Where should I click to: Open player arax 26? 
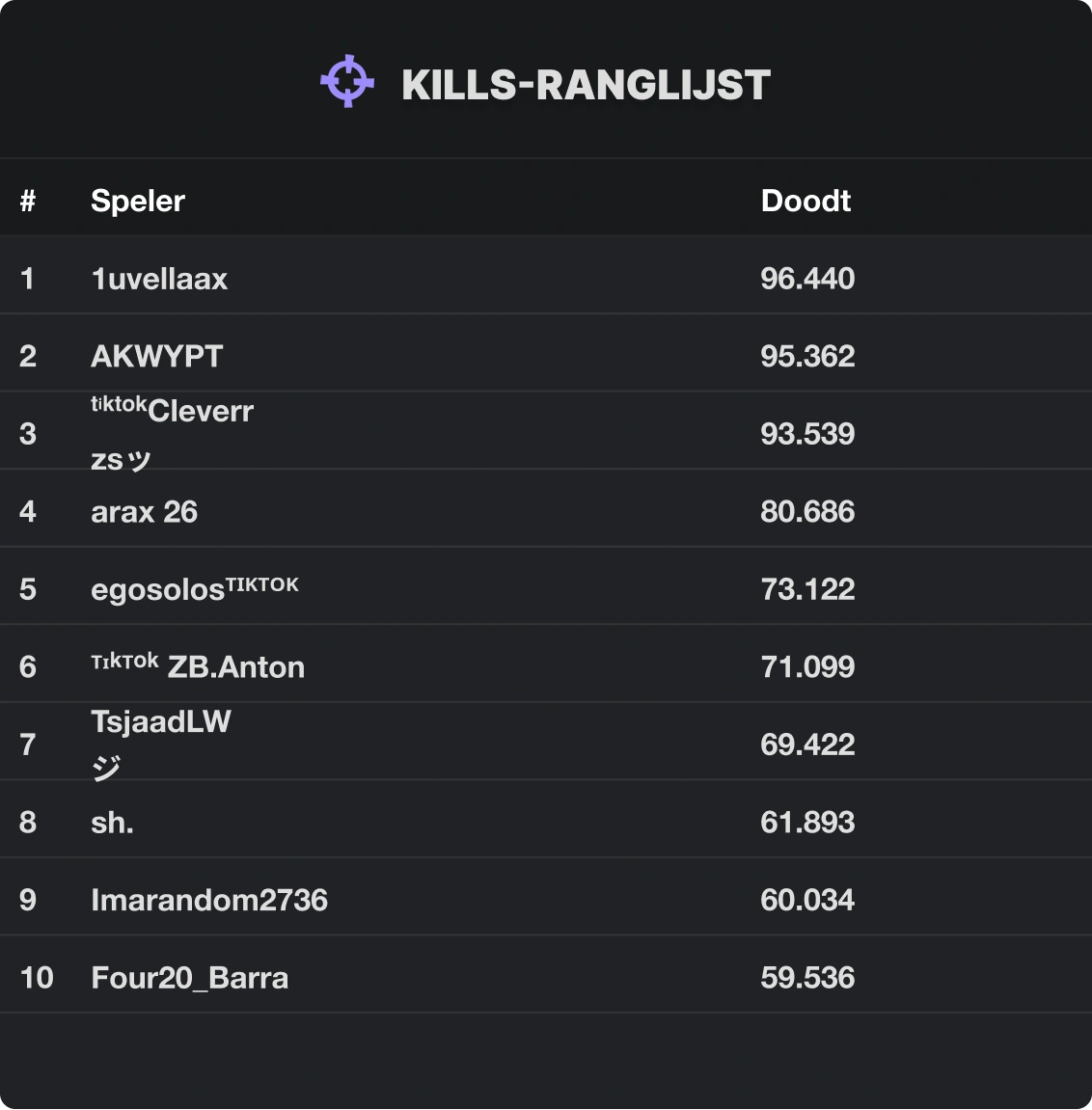(144, 511)
